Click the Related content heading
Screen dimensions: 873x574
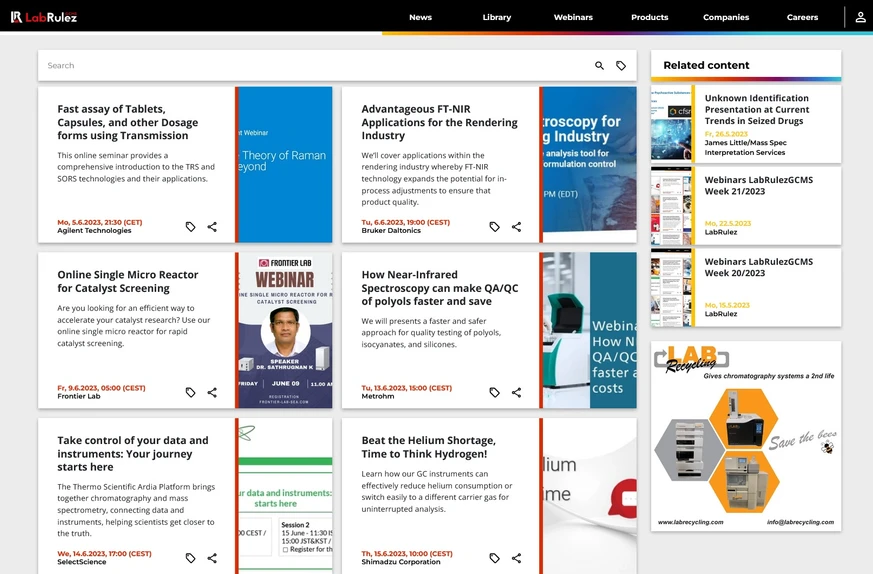click(706, 65)
